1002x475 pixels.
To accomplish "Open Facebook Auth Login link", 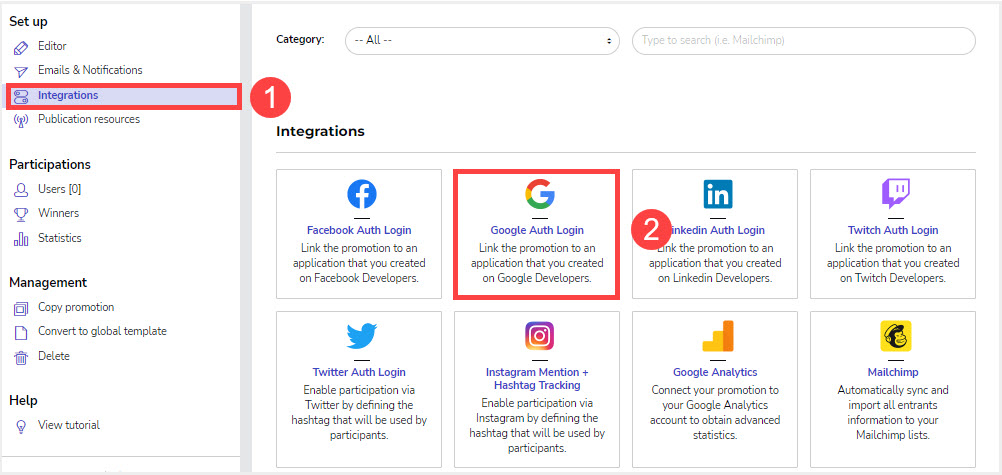I will pyautogui.click(x=359, y=230).
